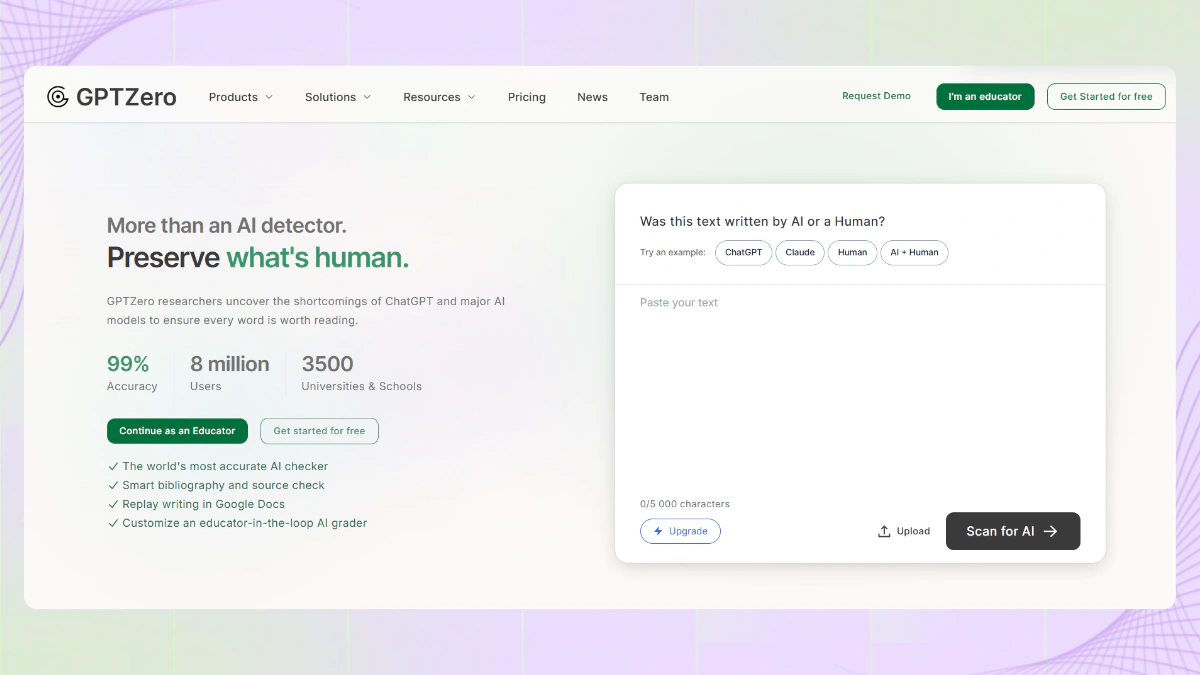The image size is (1200, 675).
Task: Open the Pricing page
Action: tap(526, 97)
